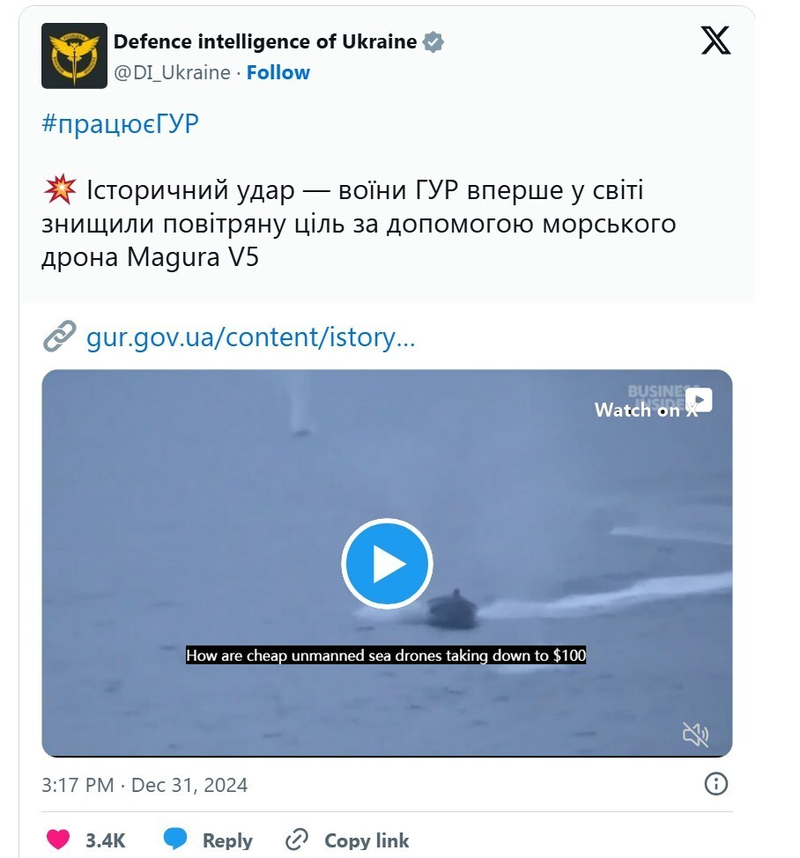Follow the DI_Ukraine account
The width and height of the screenshot is (800, 858).
pyautogui.click(x=278, y=72)
